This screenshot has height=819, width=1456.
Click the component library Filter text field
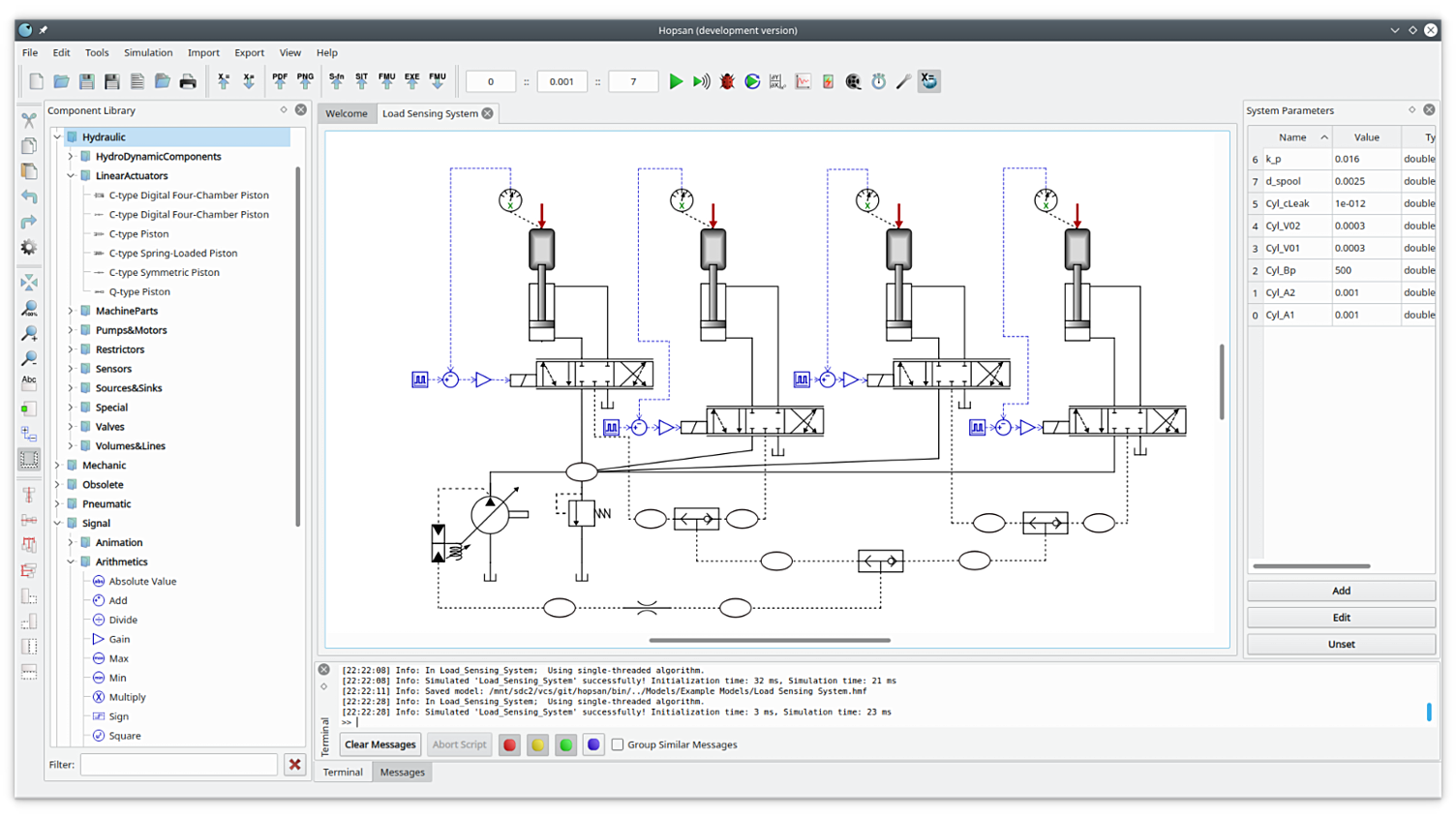(179, 765)
